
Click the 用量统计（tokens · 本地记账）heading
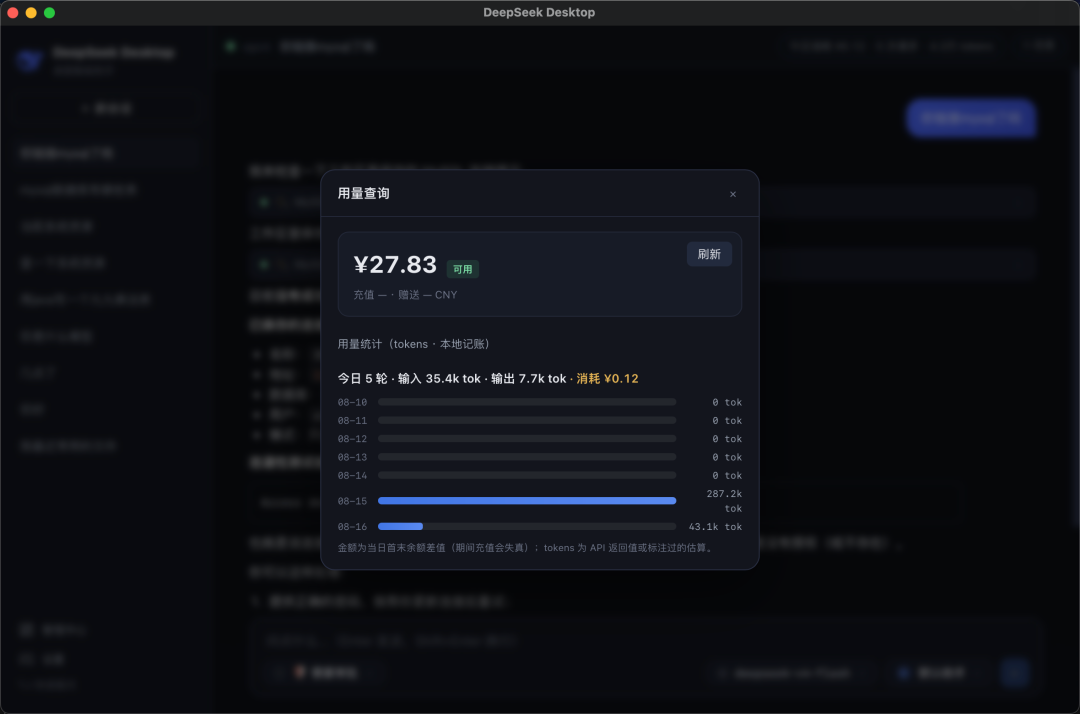(x=413, y=344)
